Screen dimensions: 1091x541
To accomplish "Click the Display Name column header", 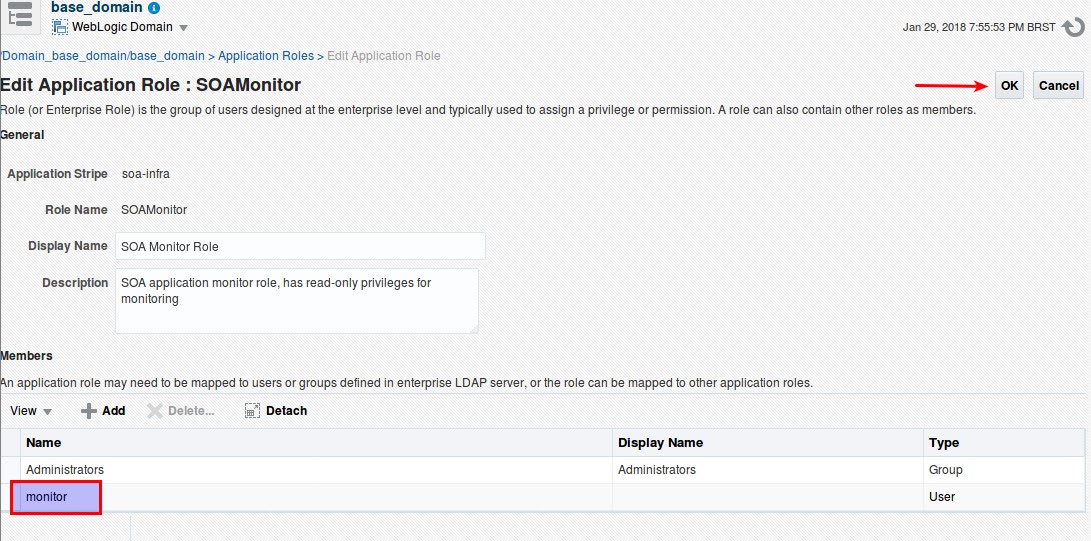I will (768, 443).
